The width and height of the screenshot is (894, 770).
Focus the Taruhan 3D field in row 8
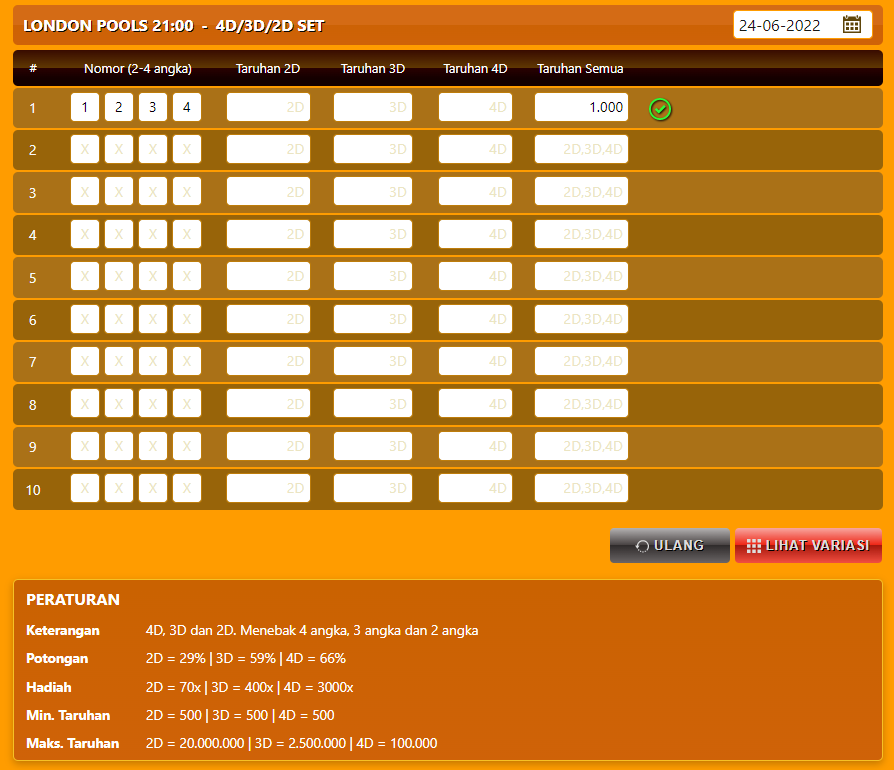372,404
